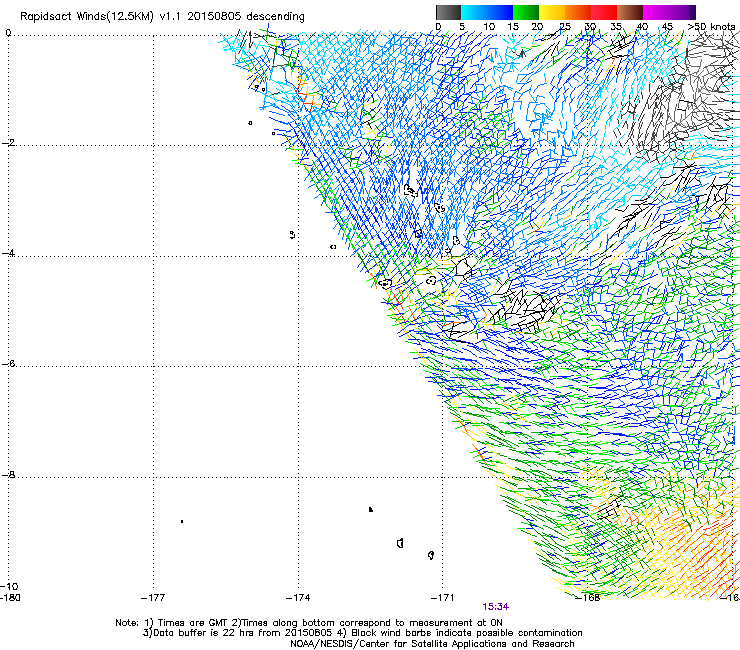Click the yellow 20-25 knots legend segment
740x650 pixels.
click(x=552, y=12)
